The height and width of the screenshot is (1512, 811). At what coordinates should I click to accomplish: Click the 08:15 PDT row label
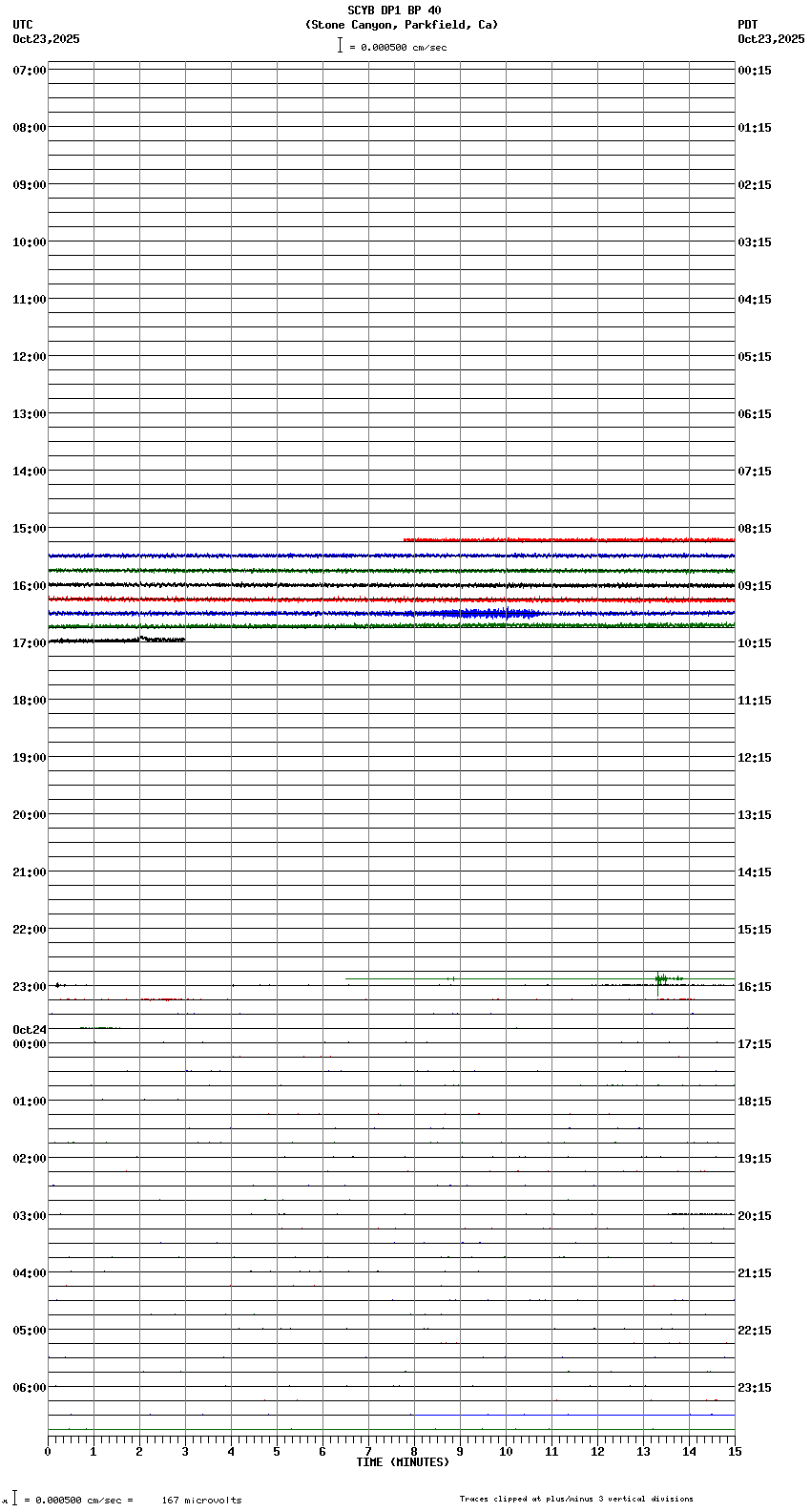[755, 529]
